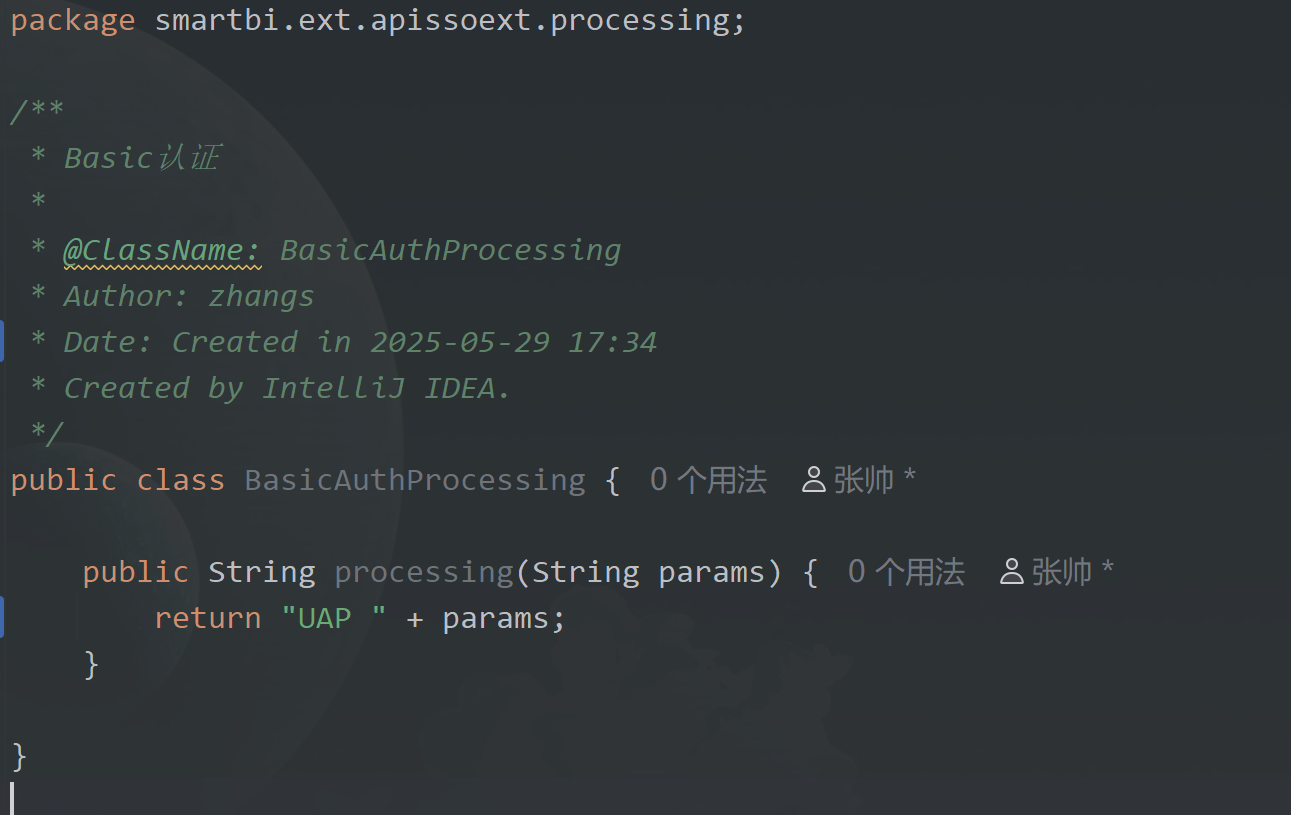Screen dimensions: 1291x815
Task: Click the "UAP " string literal
Action: (x=334, y=618)
